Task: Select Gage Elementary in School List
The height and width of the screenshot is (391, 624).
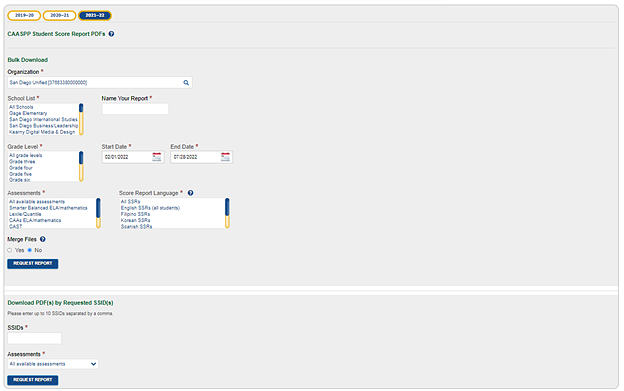Action: [x=28, y=113]
